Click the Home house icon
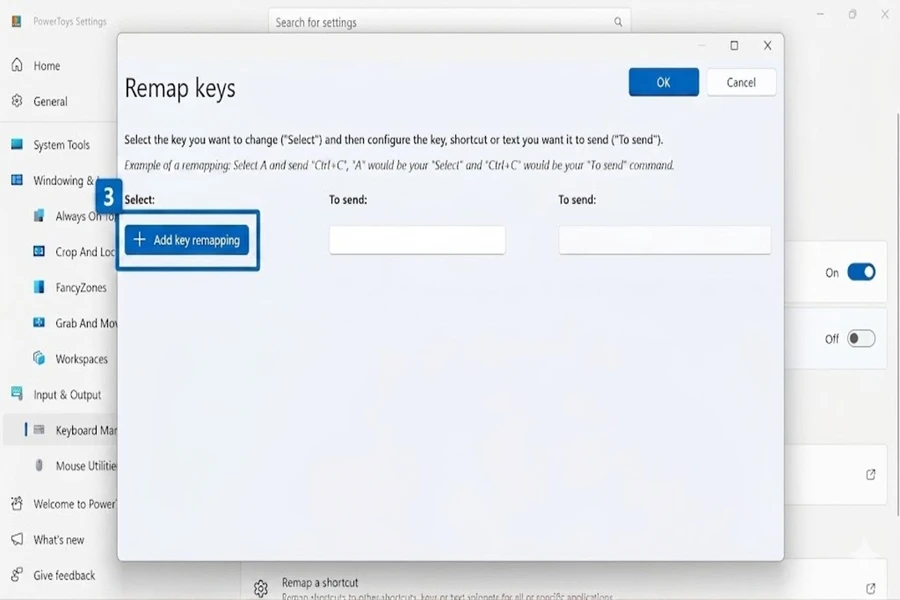Screen dimensions: 900x600 tap(17, 65)
